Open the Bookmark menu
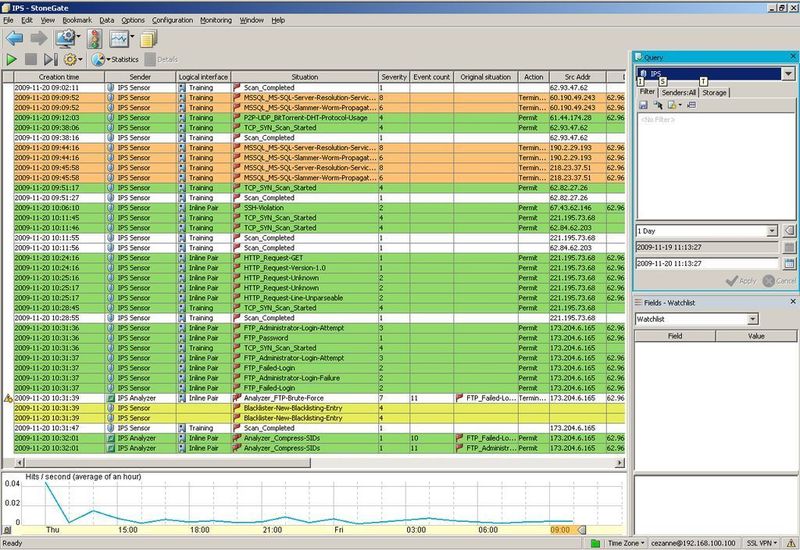 [77, 20]
